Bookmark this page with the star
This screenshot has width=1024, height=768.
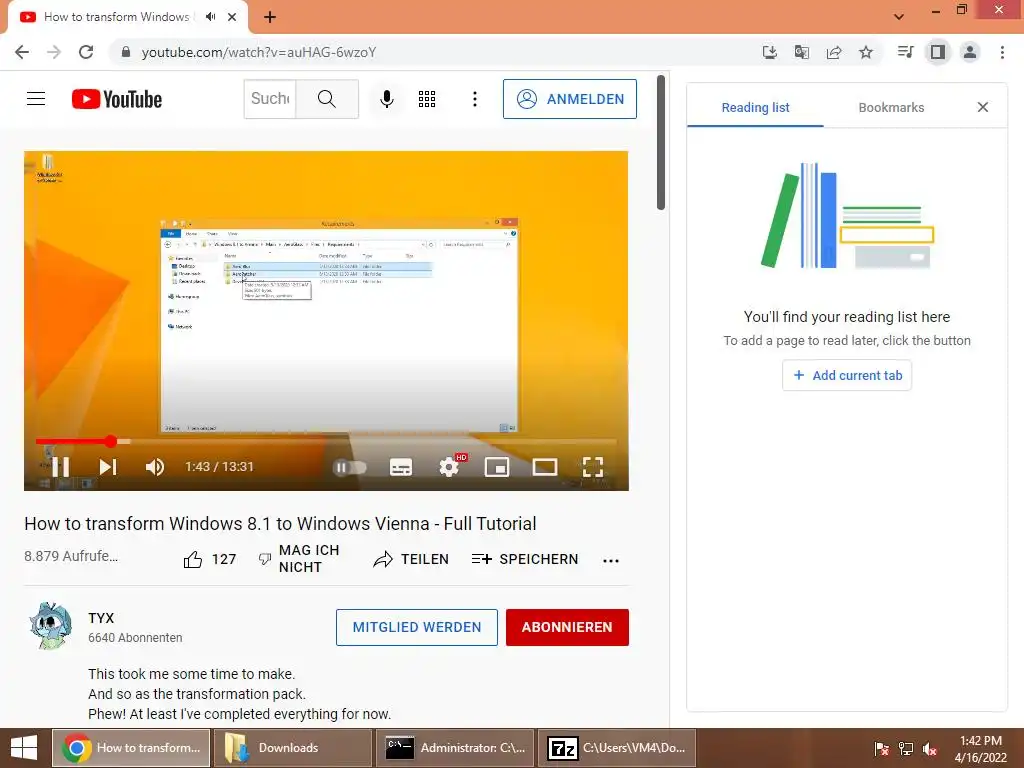[866, 52]
